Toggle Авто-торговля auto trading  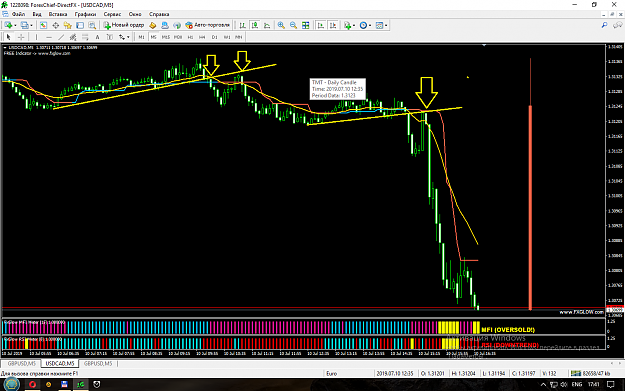[208, 25]
